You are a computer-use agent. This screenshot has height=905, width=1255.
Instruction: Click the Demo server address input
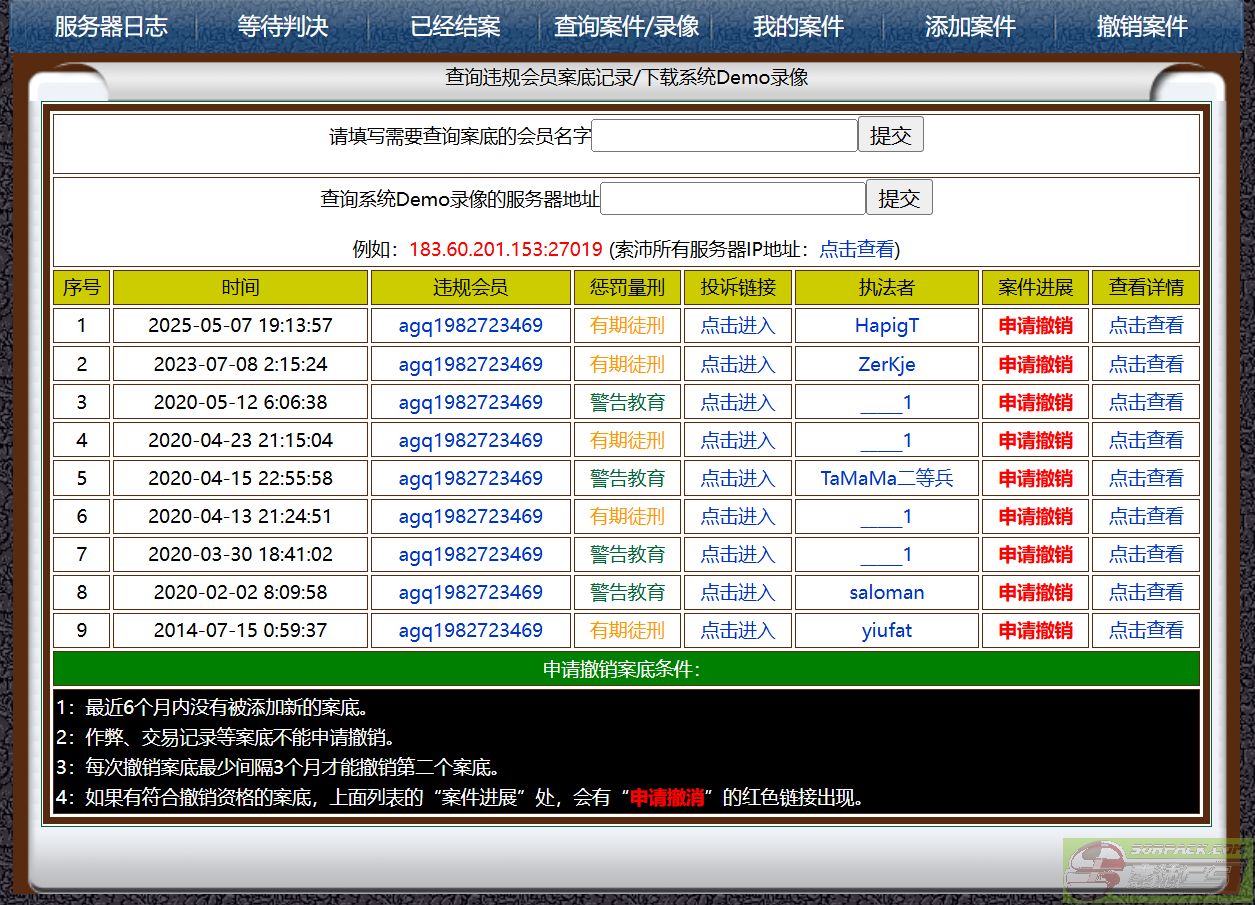click(x=732, y=198)
